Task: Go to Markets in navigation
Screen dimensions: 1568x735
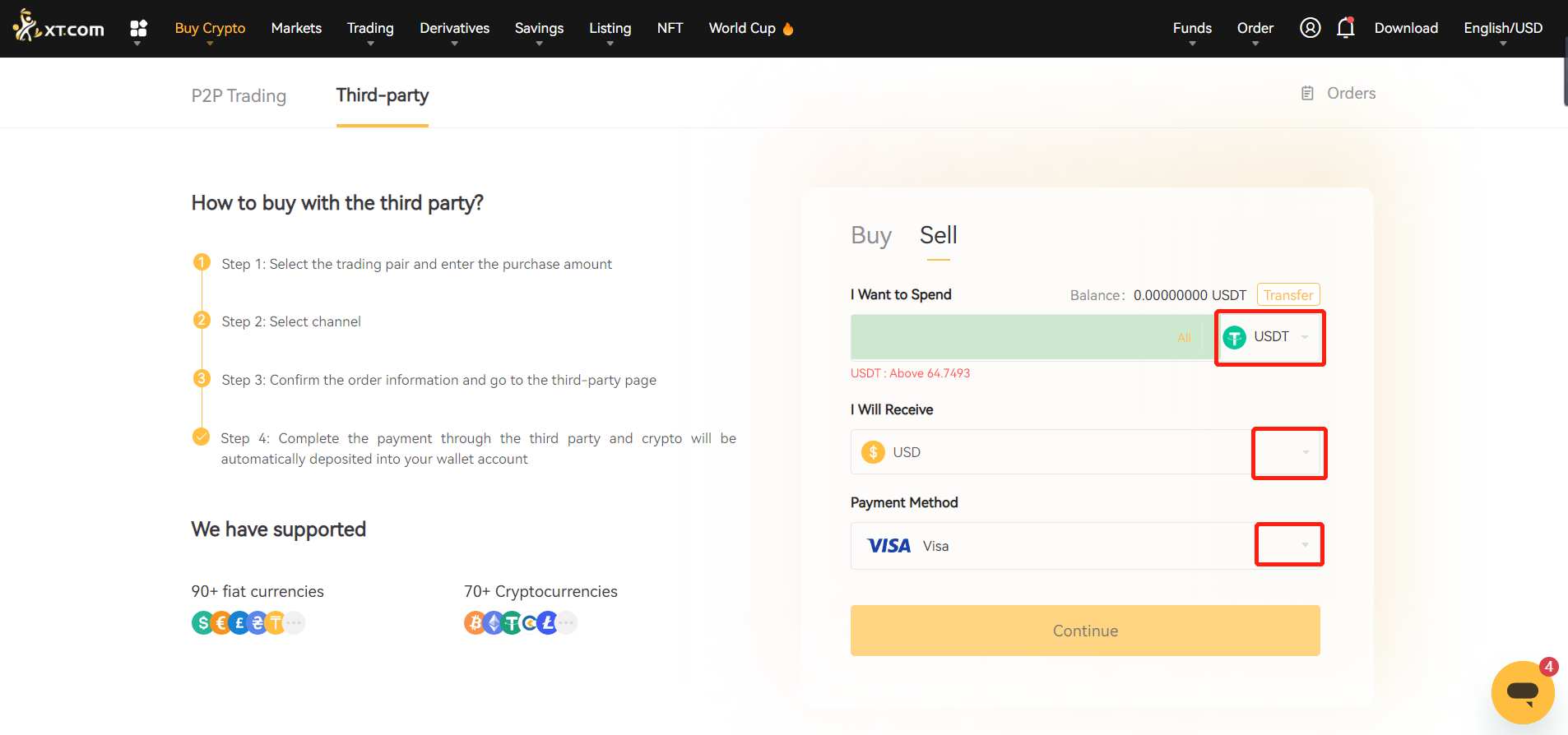Action: pos(296,28)
